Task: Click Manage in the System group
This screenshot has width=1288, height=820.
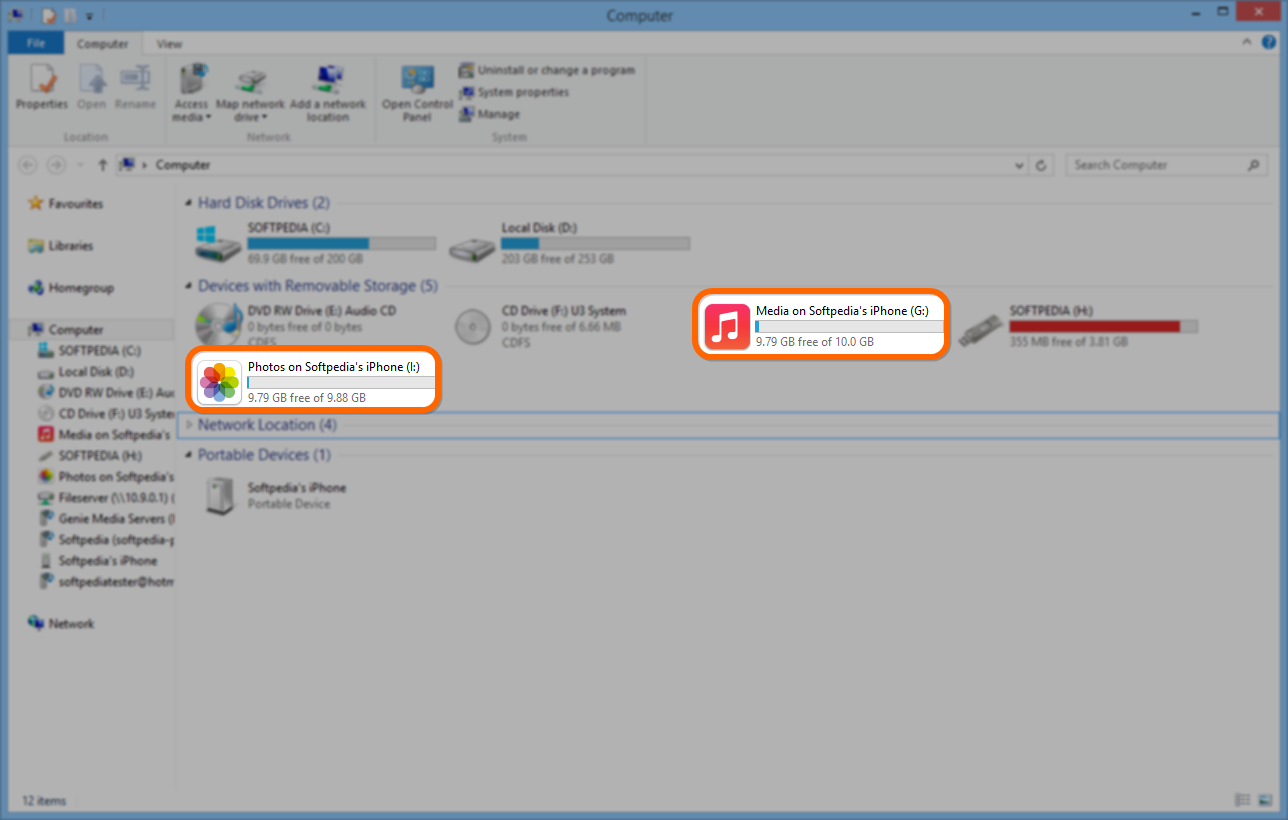Action: tap(490, 114)
